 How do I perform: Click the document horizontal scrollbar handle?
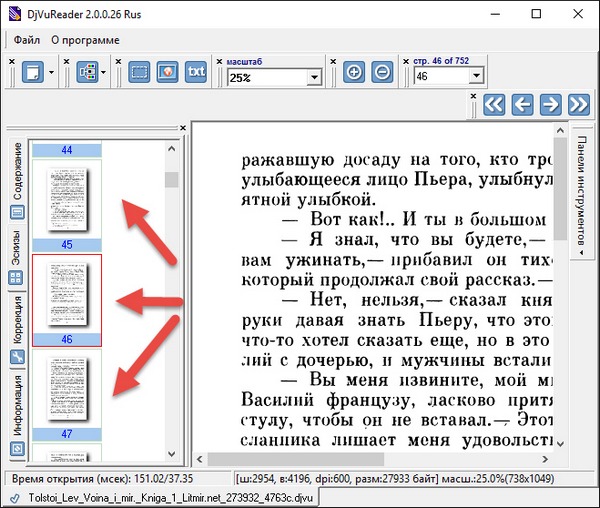pyautogui.click(x=295, y=459)
